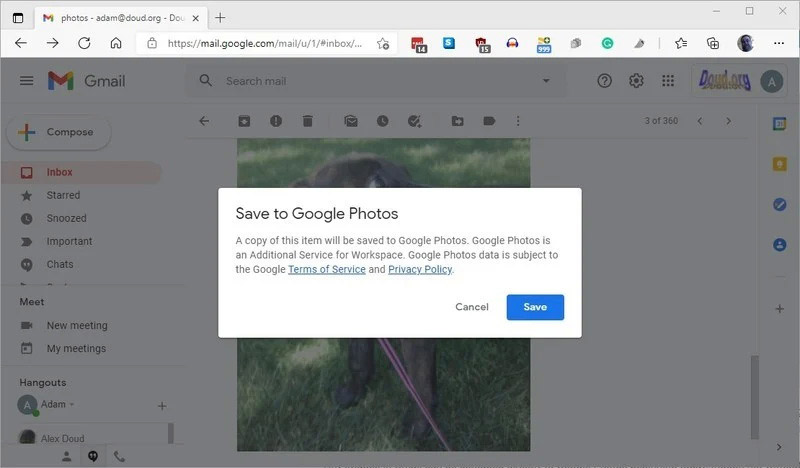Screen dimensions: 800x468
Task: Open My meetings
Action: 76,349
